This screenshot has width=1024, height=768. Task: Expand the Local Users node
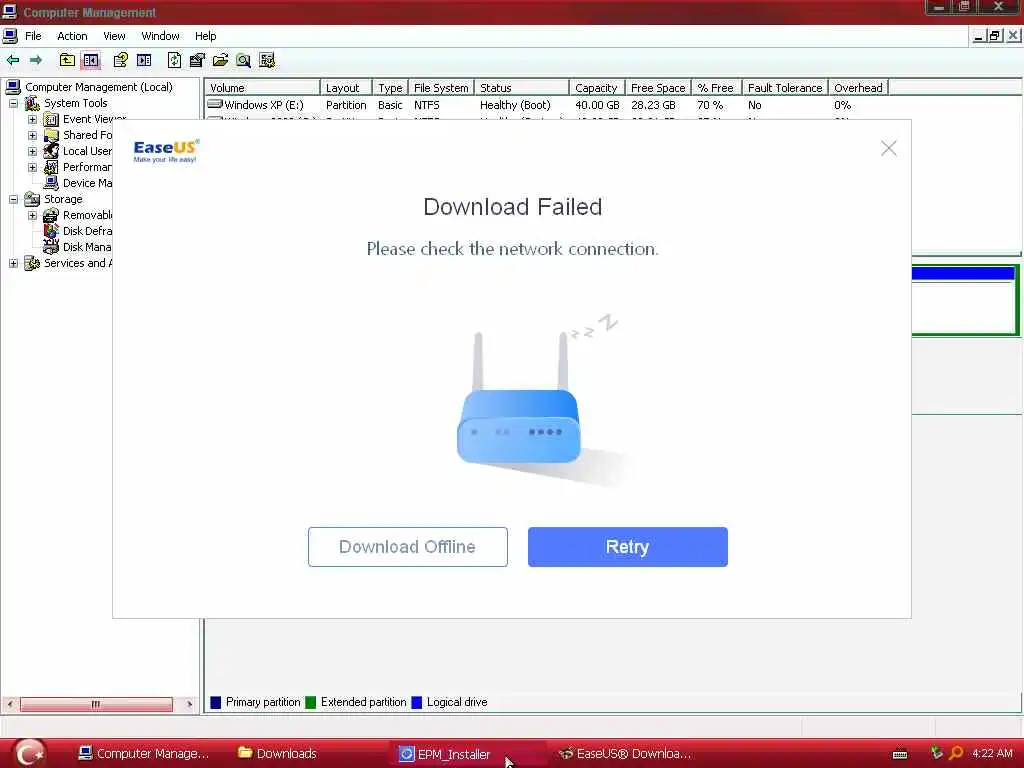point(32,152)
